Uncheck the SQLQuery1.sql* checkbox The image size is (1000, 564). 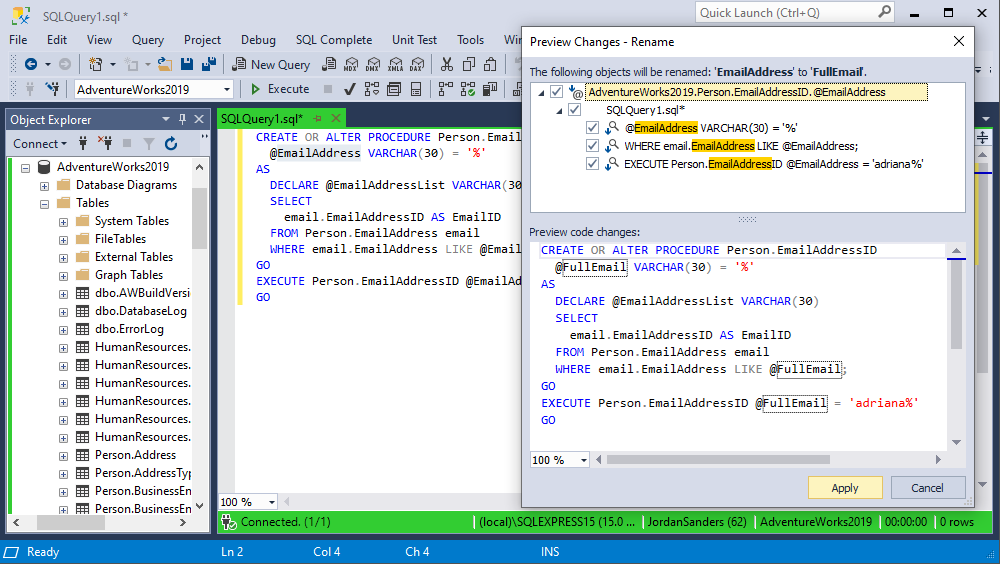574,110
